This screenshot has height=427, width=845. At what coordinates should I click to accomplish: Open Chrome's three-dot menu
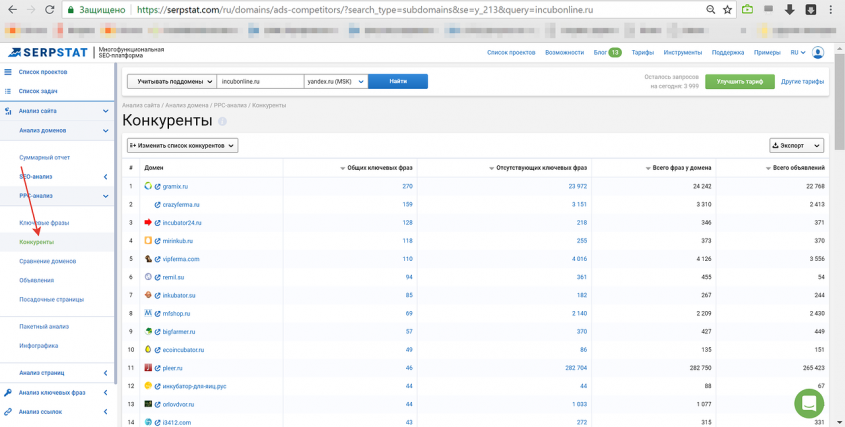831,10
